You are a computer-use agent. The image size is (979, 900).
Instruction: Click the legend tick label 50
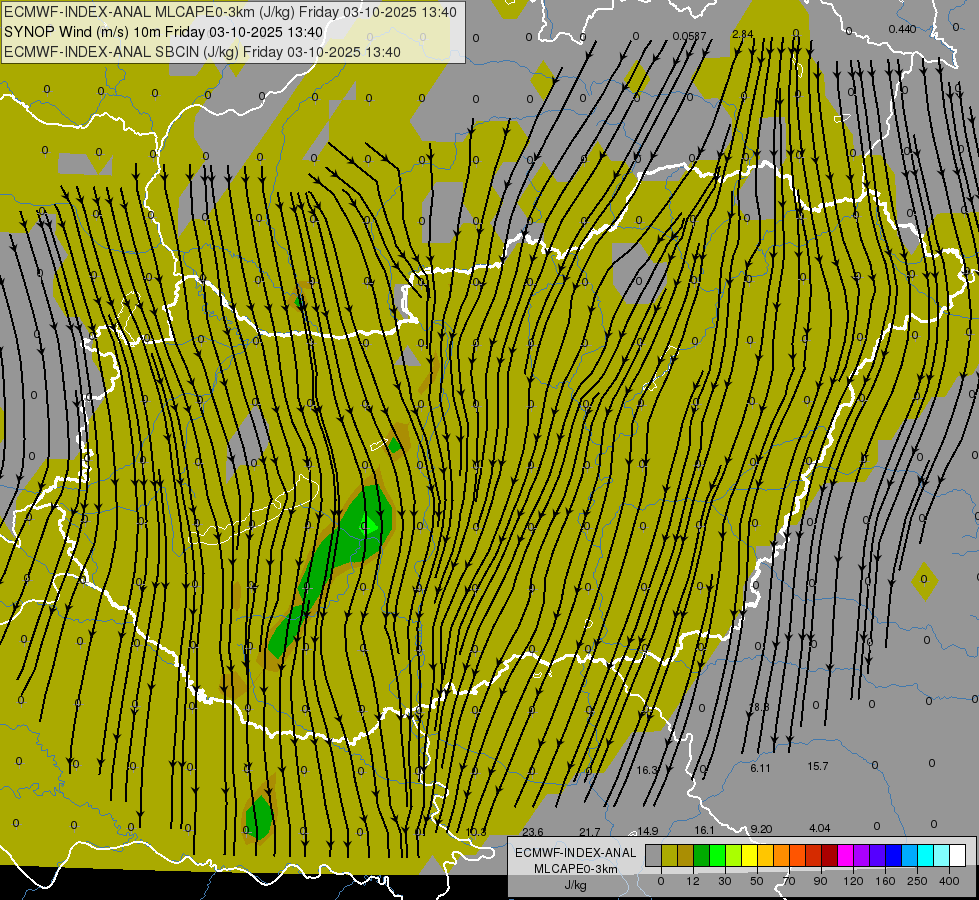click(x=757, y=881)
